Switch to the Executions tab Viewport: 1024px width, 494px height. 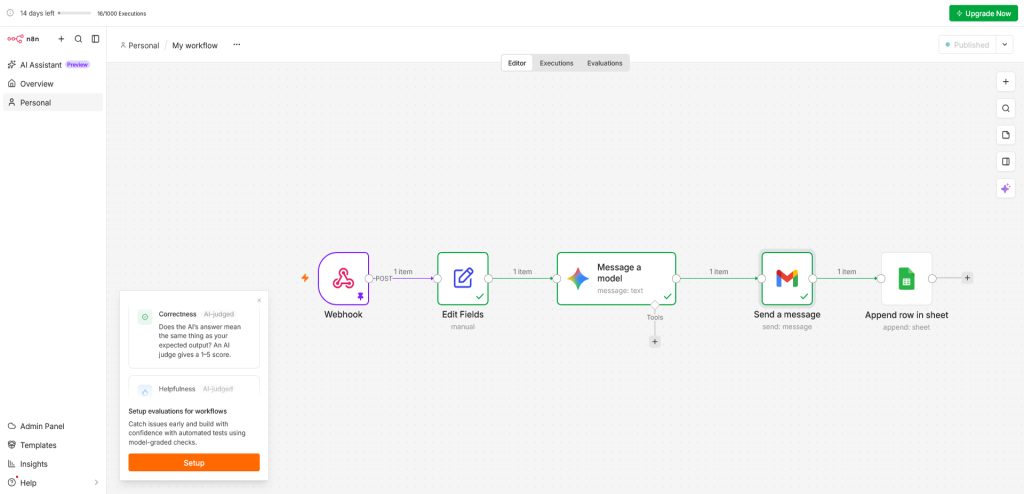pos(556,63)
